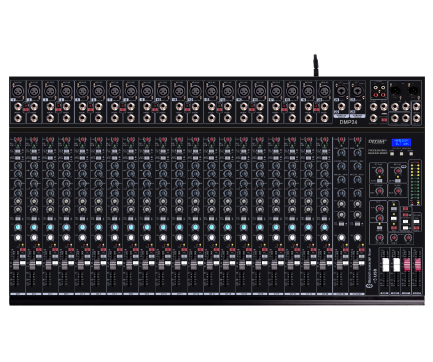Toggle the white button beside channel one's fader
The width and height of the screenshot is (433, 362).
pos(23,263)
